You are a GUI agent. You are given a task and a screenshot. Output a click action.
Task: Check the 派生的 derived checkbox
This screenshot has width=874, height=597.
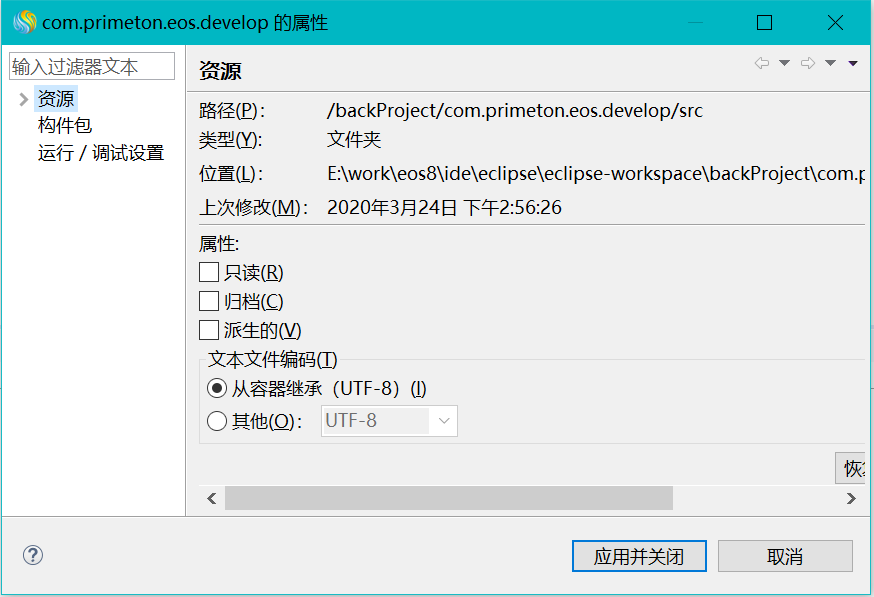(209, 330)
